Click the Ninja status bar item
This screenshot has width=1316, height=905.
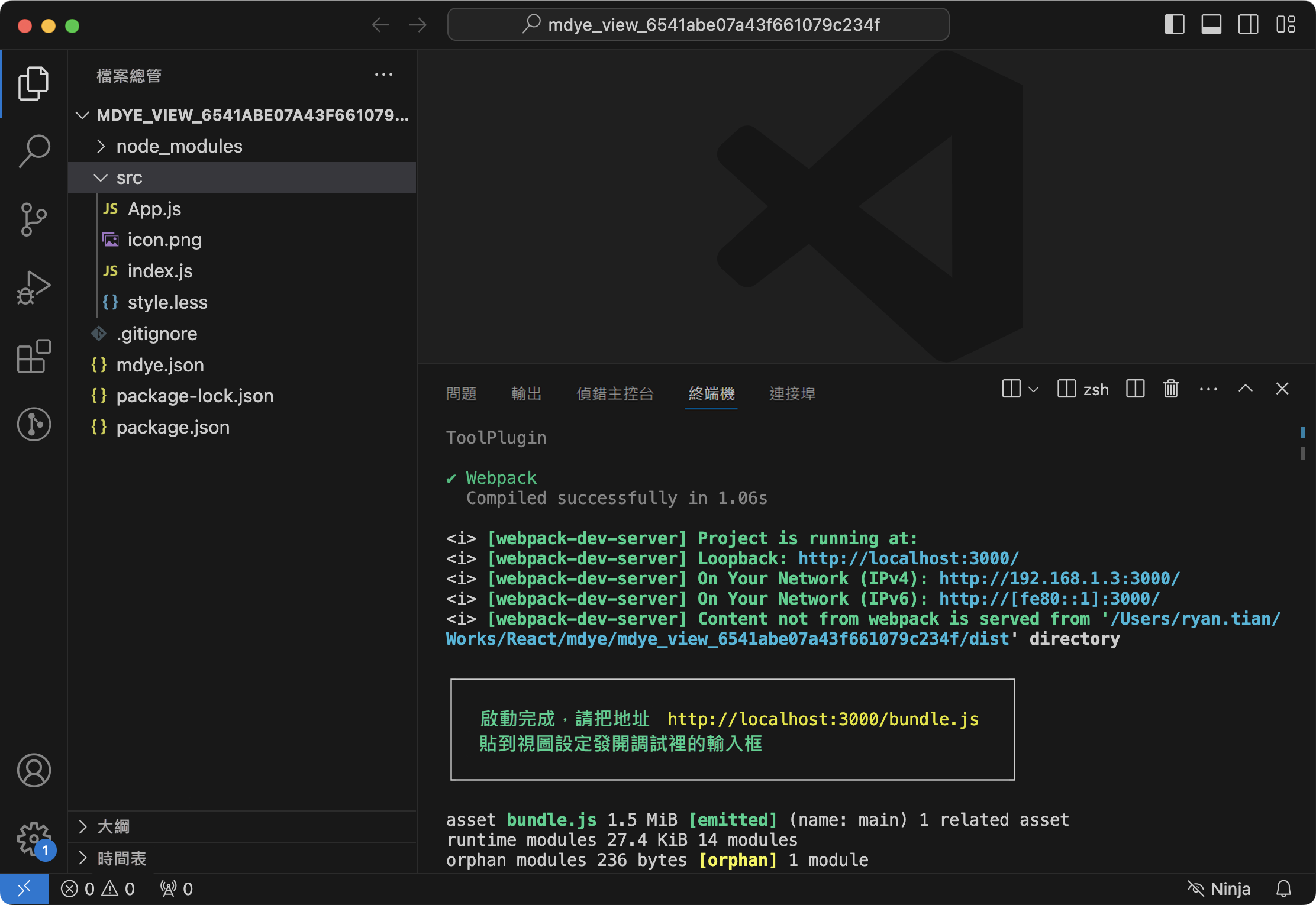(x=1219, y=889)
